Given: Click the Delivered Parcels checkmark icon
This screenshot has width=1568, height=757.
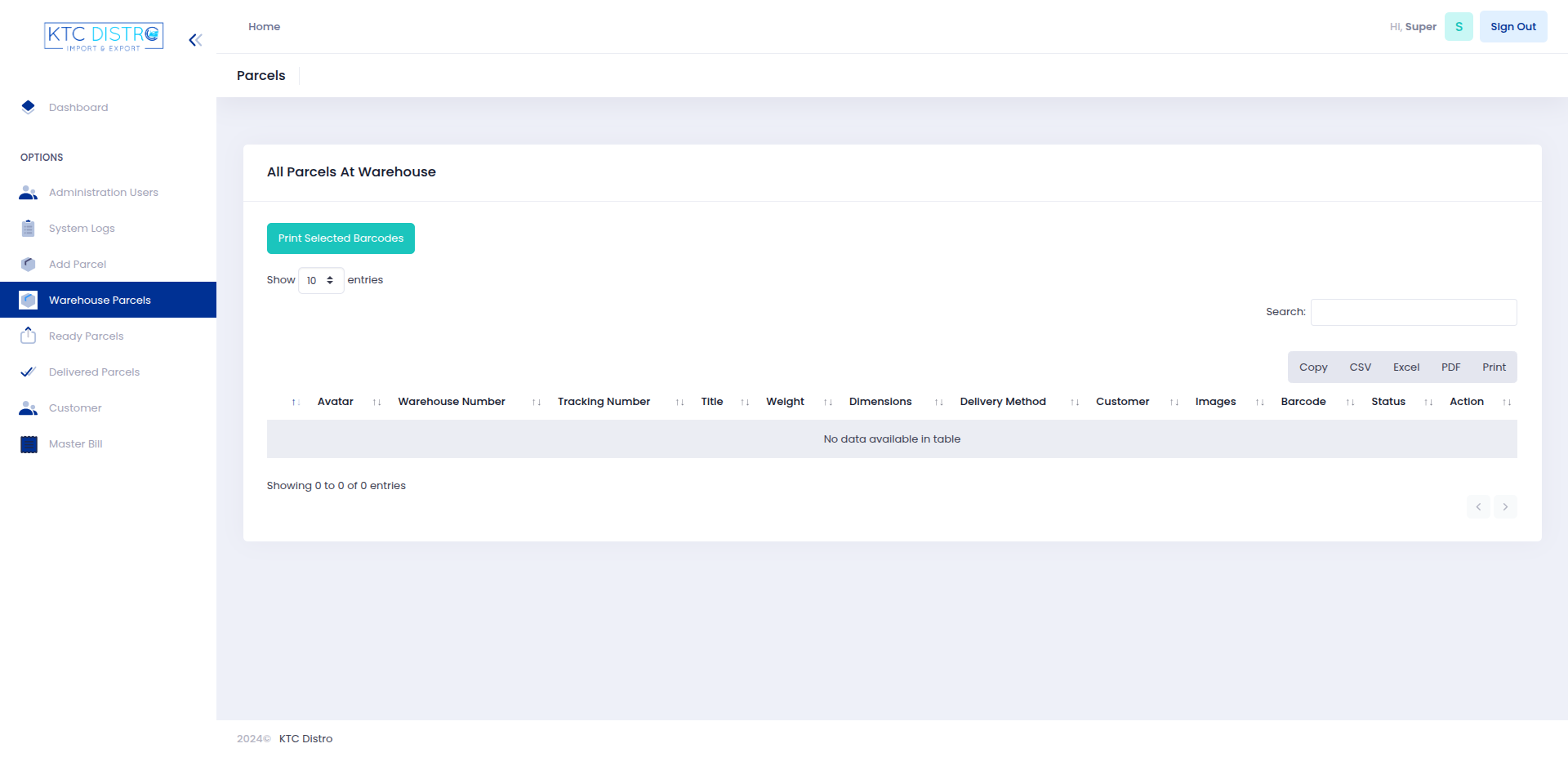Looking at the screenshot, I should pos(29,372).
